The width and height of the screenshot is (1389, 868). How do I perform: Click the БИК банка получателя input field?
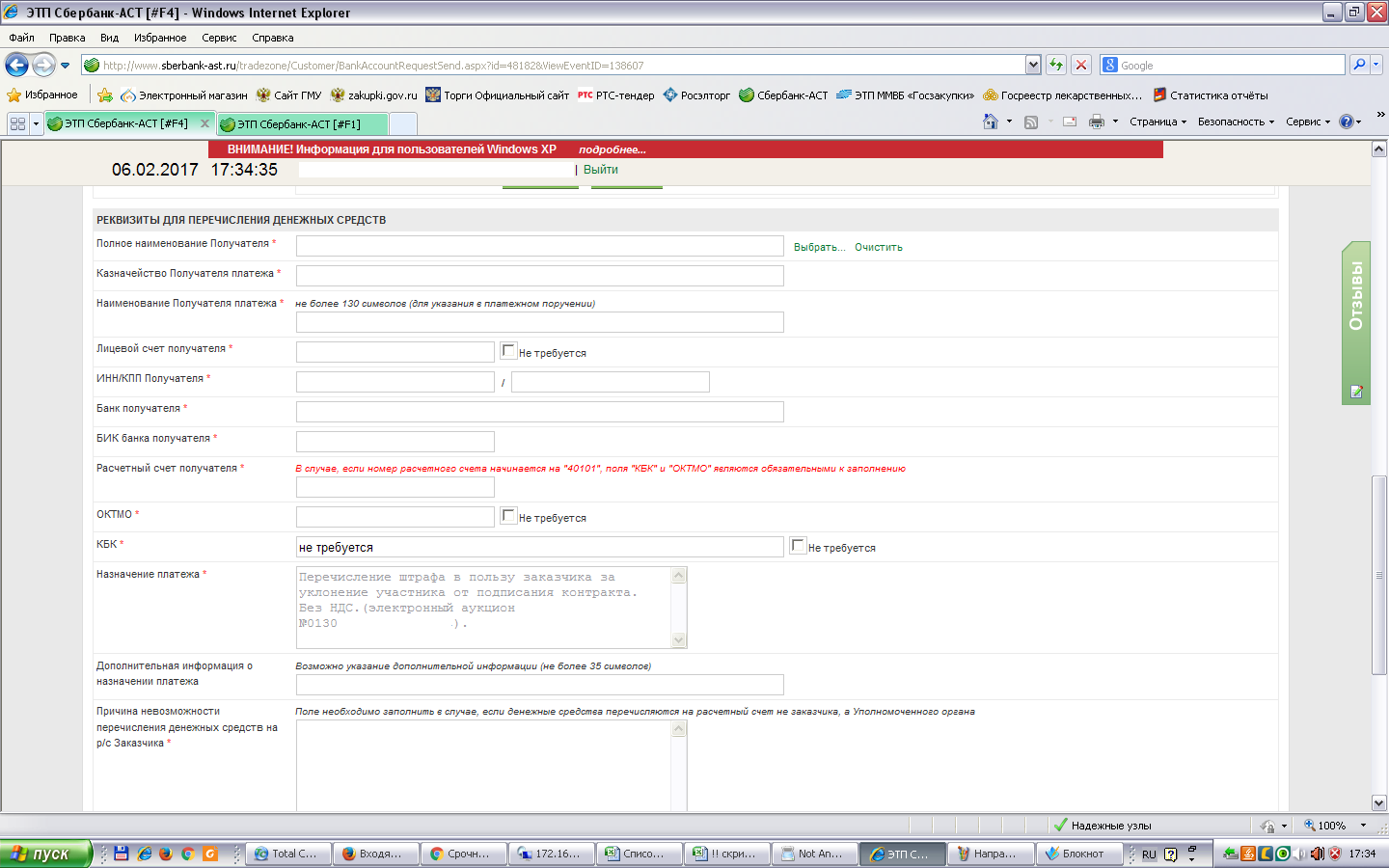pyautogui.click(x=395, y=442)
